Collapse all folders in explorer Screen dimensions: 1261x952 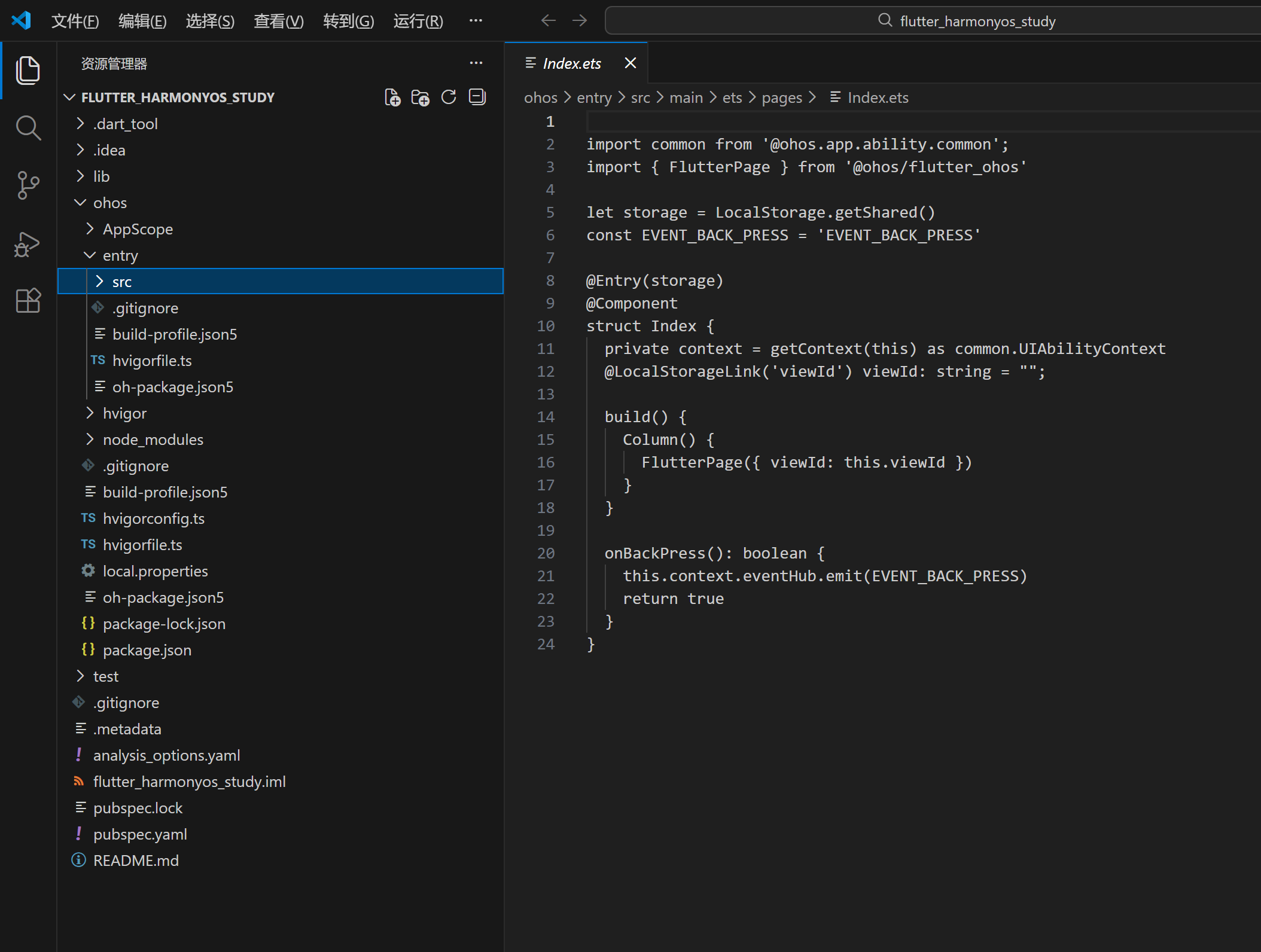[x=477, y=97]
